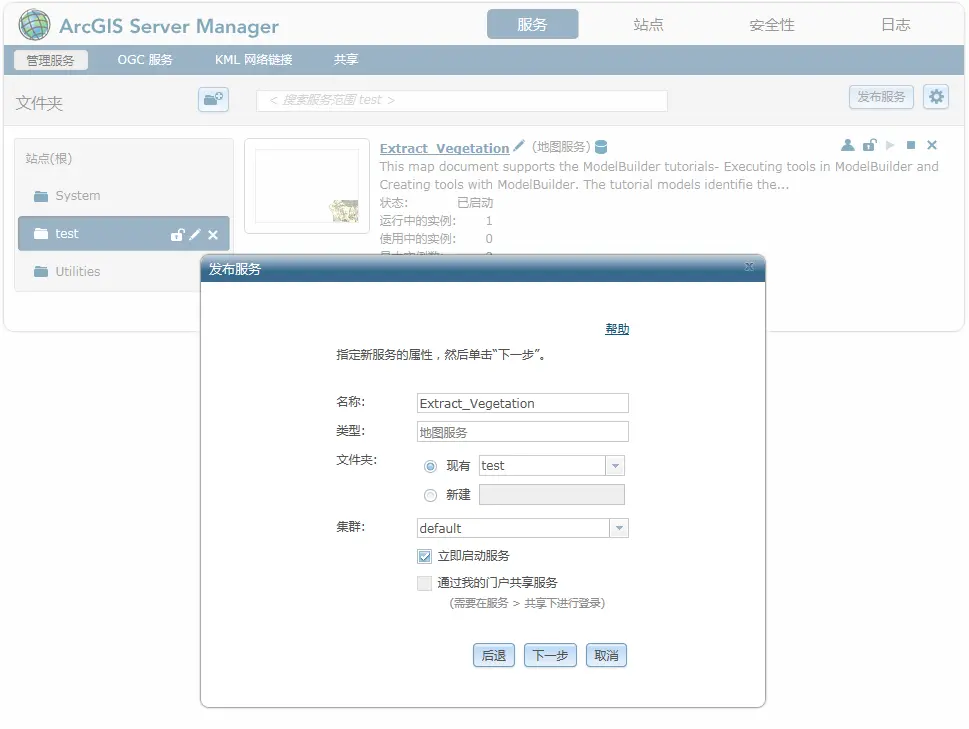Click the new folder icon
This screenshot has width=969, height=729.
click(x=213, y=99)
